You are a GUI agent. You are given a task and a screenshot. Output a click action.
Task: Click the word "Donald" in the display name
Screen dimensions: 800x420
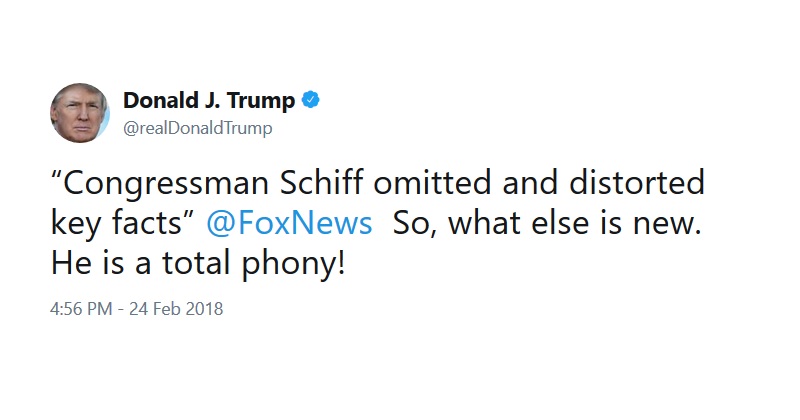[160, 100]
